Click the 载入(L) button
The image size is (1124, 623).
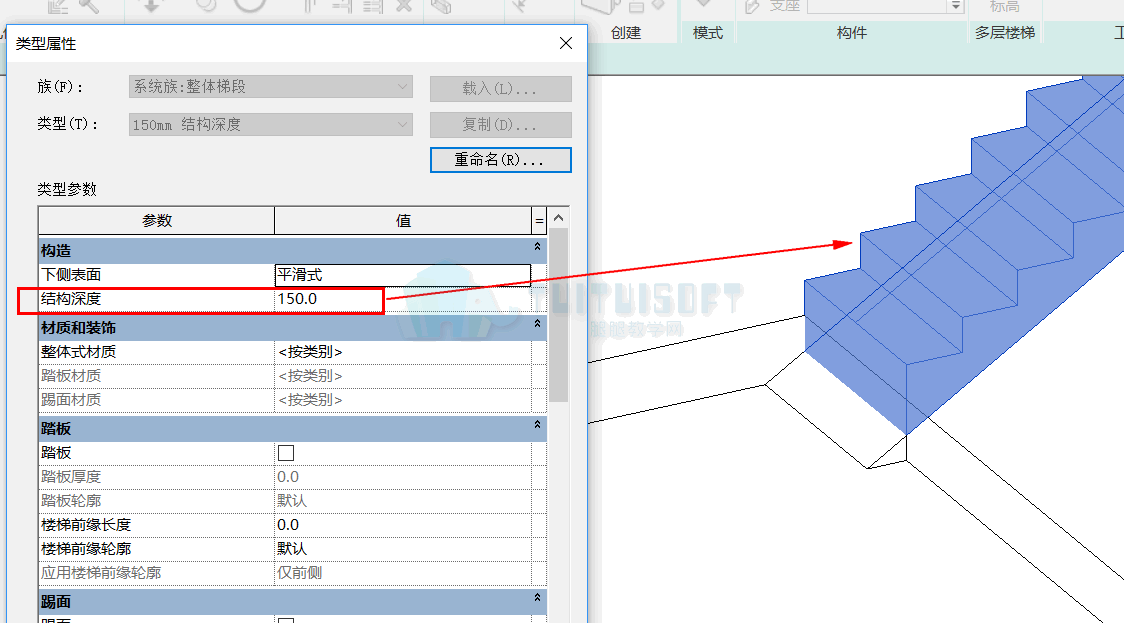click(500, 89)
